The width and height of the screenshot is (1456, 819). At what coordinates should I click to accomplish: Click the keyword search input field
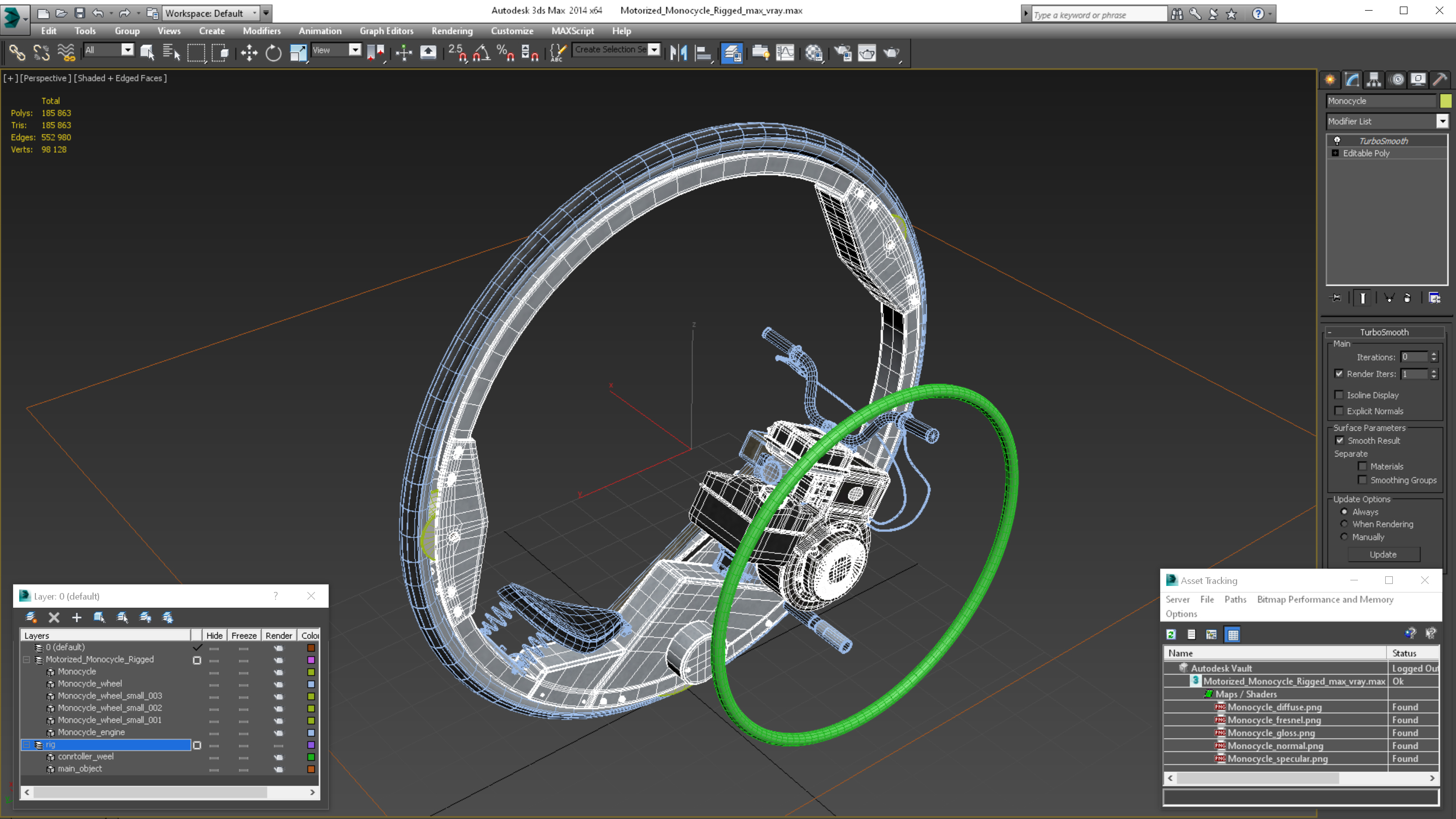coord(1099,15)
